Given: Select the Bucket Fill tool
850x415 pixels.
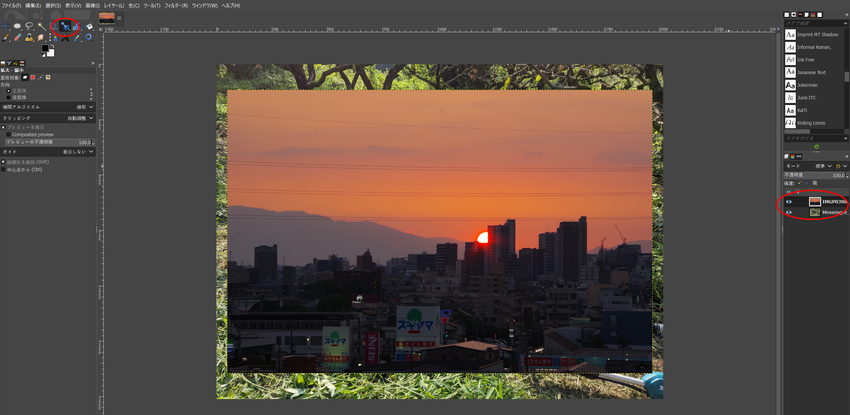Looking at the screenshot, I should [x=89, y=27].
